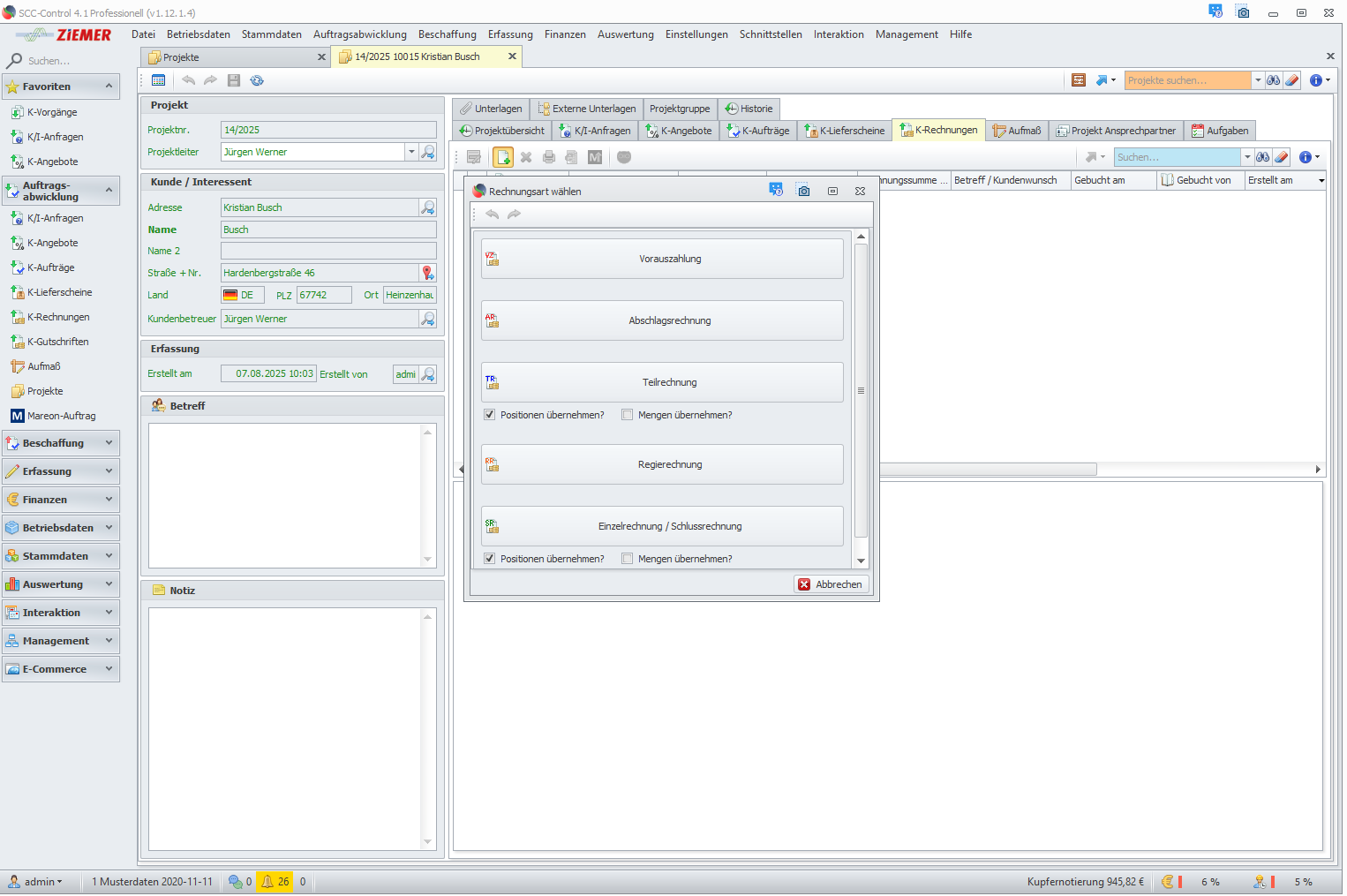This screenshot has width=1347, height=896.
Task: Open the Finanzen menu
Action: coord(565,34)
